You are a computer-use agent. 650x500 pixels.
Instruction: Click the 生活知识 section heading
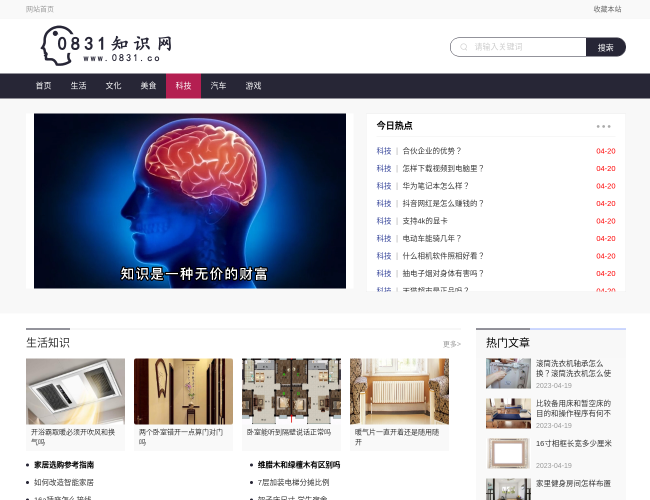pos(48,343)
